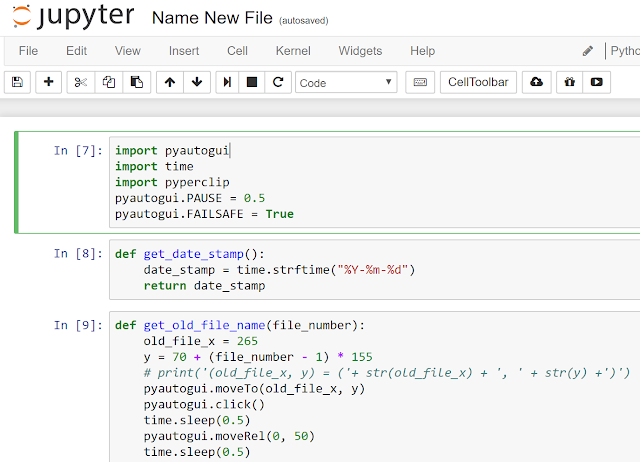The height and width of the screenshot is (462, 640).
Task: Open the Edit menu
Action: (x=76, y=51)
